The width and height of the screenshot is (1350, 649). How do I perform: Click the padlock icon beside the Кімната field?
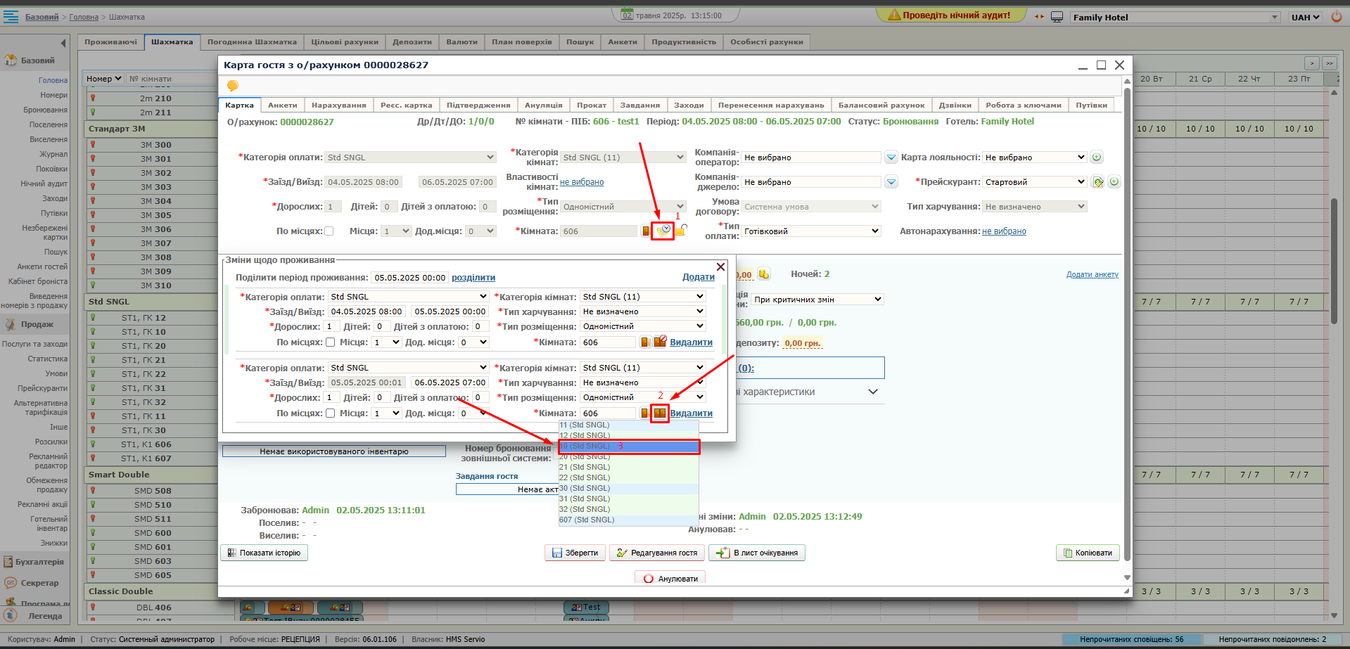click(680, 231)
